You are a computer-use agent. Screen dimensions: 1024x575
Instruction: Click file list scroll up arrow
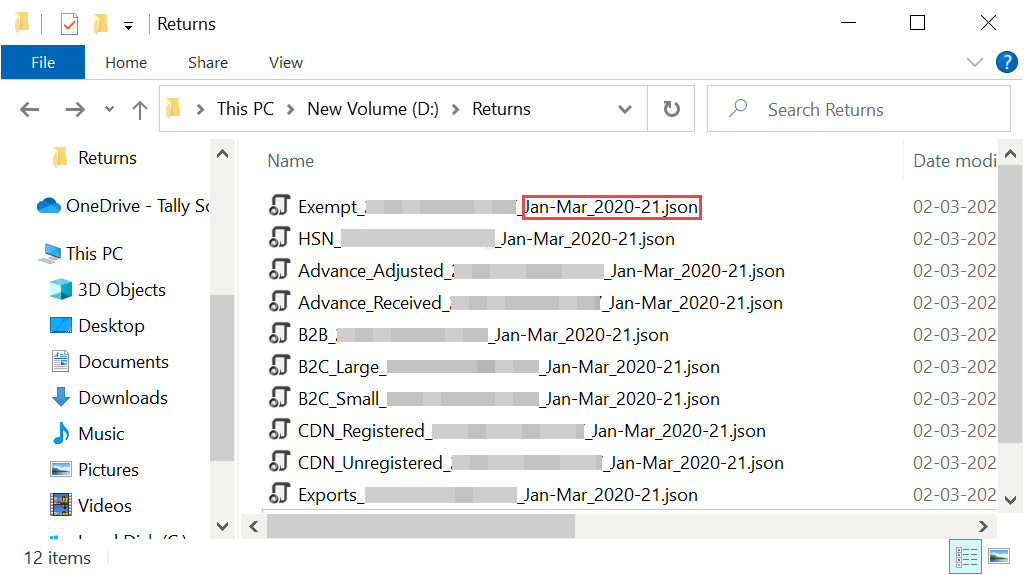1010,154
